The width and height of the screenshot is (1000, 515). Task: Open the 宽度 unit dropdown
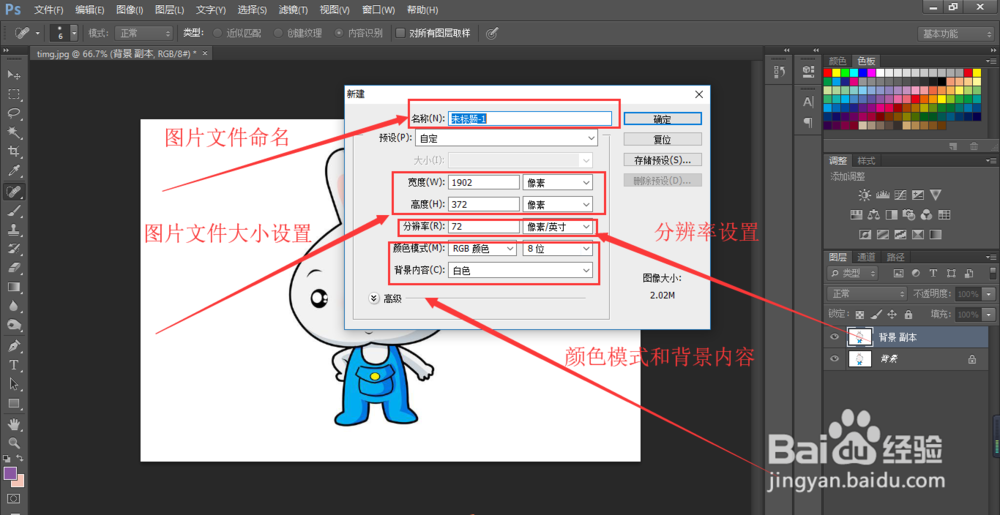(x=557, y=182)
